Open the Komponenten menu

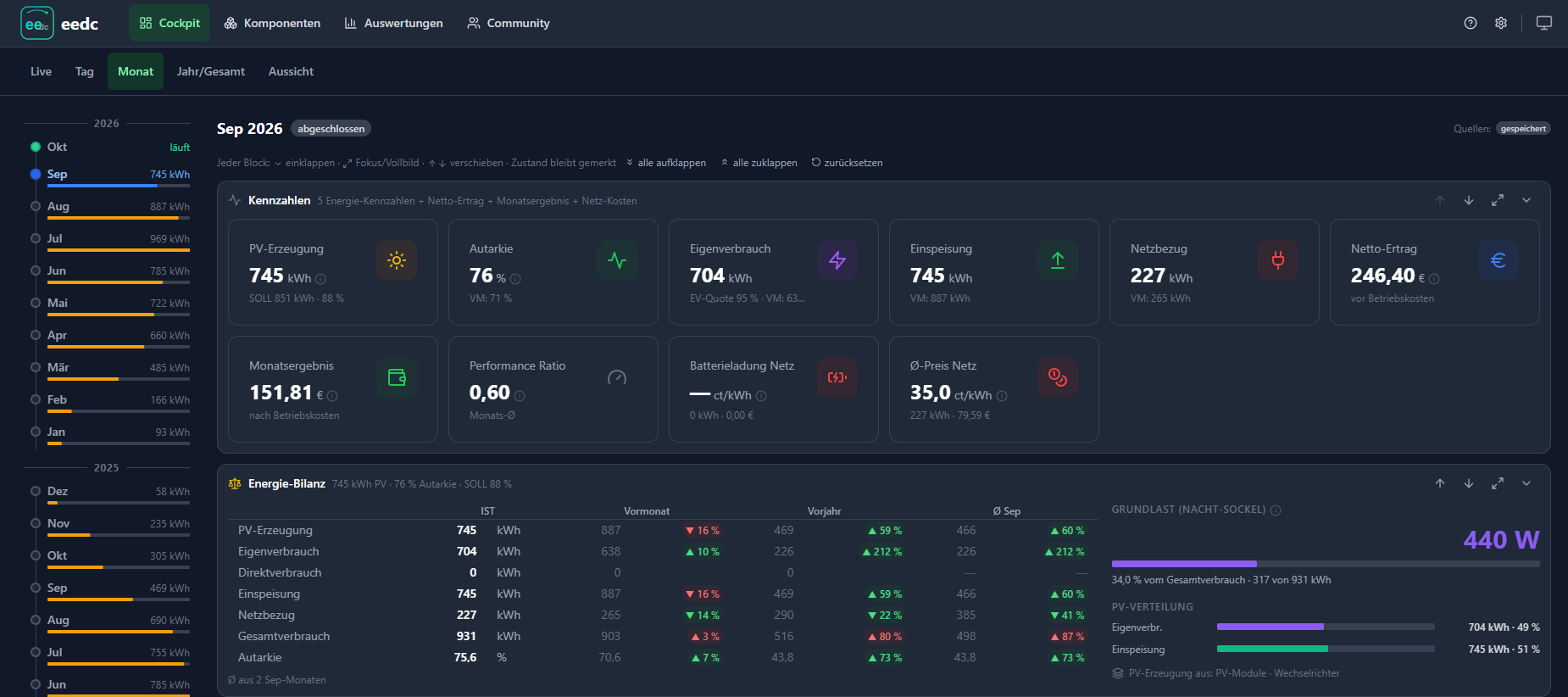(272, 23)
